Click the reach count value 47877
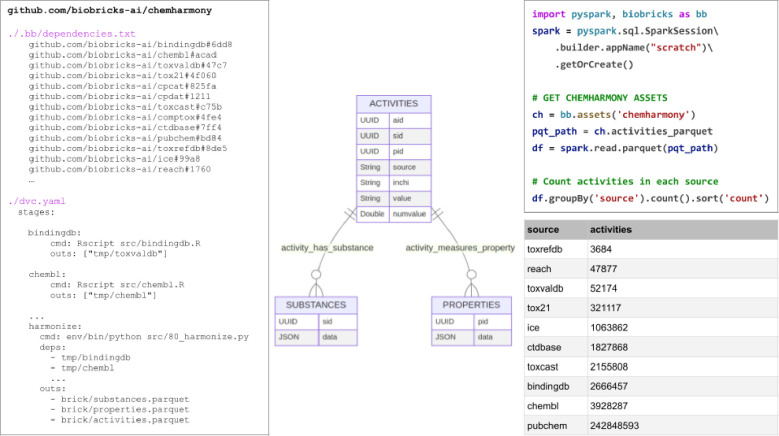Image resolution: width=779 pixels, height=436 pixels. coord(604,269)
